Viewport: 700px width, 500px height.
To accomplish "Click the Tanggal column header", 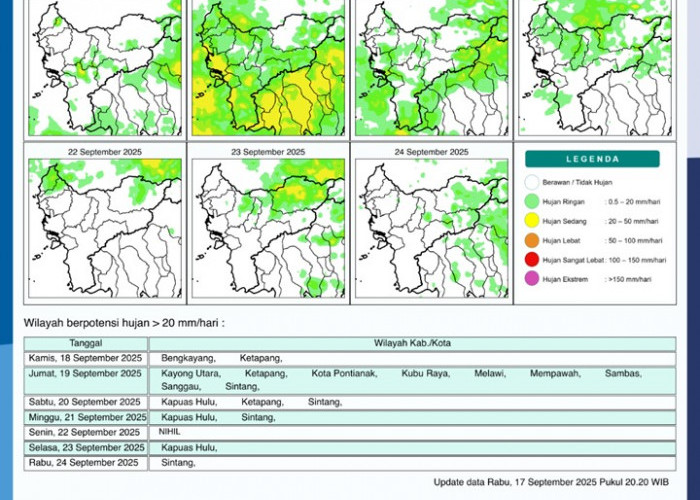I will click(x=85, y=343).
